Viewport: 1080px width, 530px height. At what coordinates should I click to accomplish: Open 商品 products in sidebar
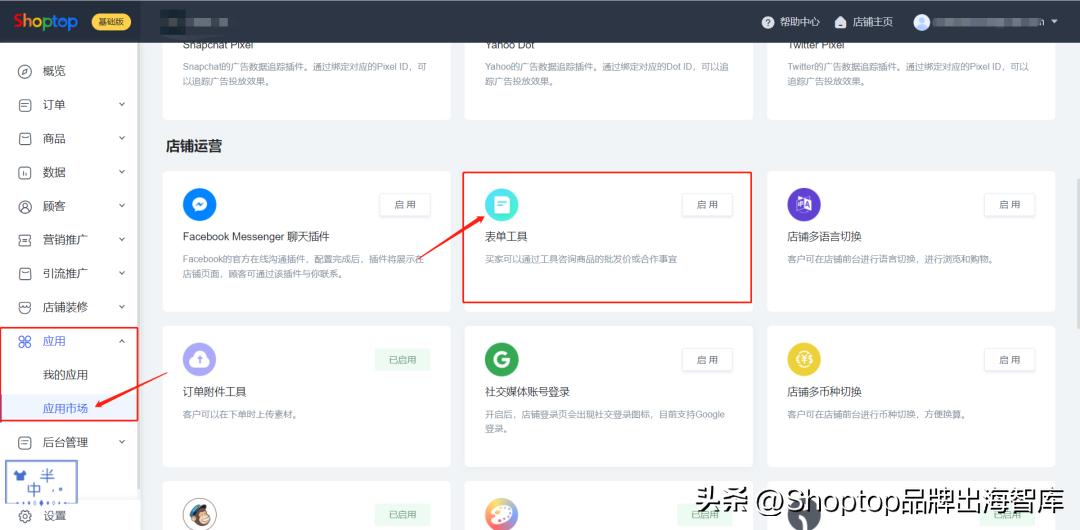point(54,139)
